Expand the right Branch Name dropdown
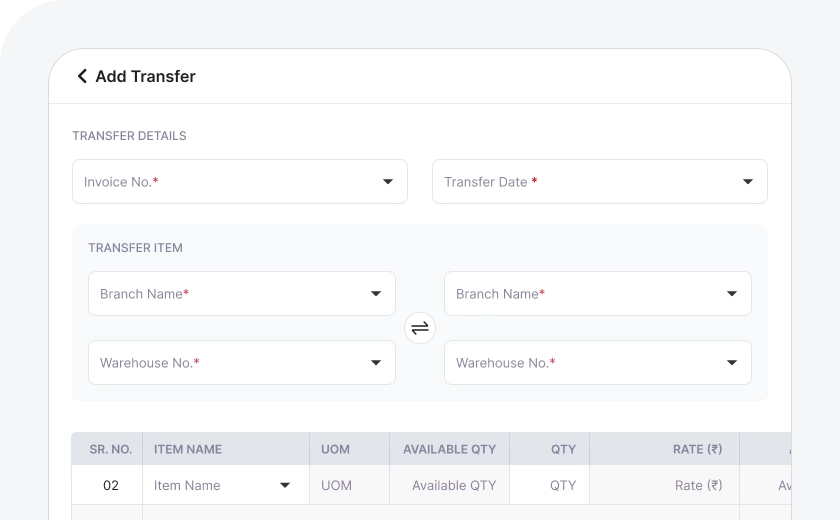The height and width of the screenshot is (520, 840). (598, 294)
